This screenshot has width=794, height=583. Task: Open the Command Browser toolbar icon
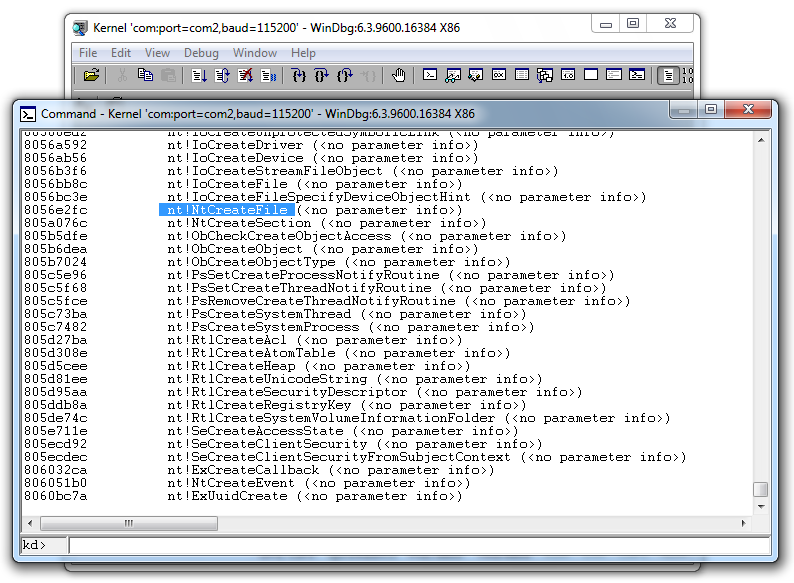pos(637,75)
